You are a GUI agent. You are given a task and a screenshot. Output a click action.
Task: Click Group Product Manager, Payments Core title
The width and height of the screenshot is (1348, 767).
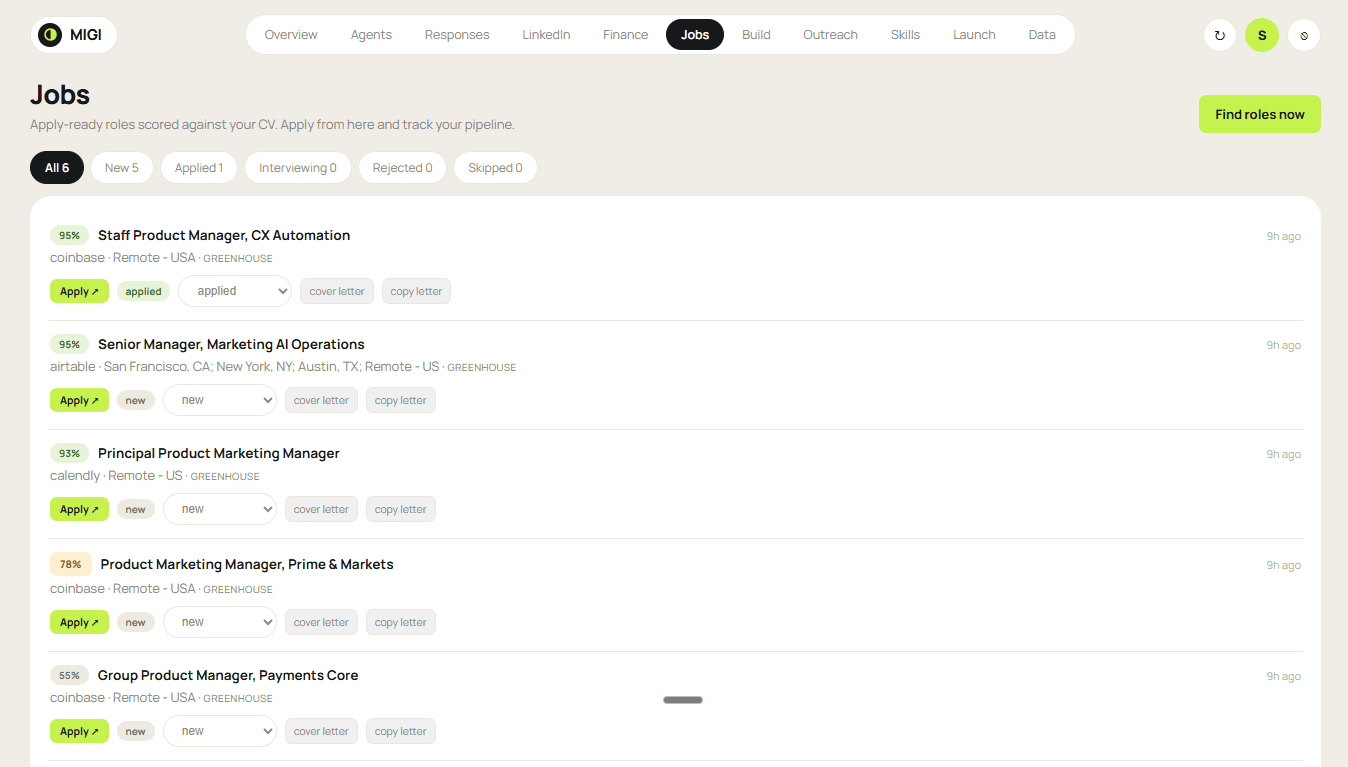[228, 675]
